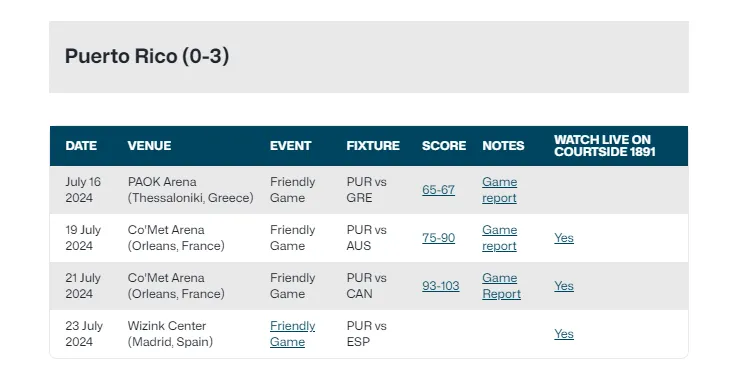Select the Wizink Center venue cell

[170, 334]
